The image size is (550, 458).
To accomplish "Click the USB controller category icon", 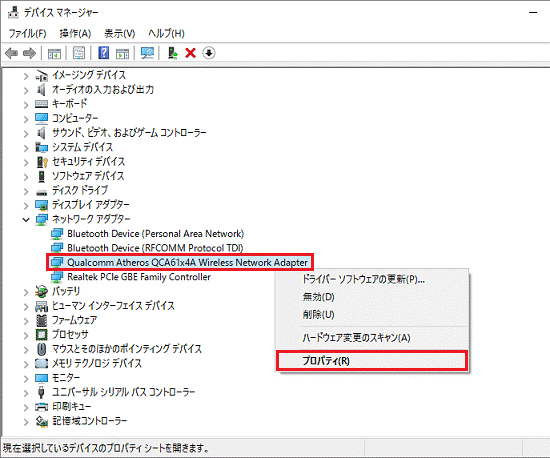I will click(x=41, y=392).
